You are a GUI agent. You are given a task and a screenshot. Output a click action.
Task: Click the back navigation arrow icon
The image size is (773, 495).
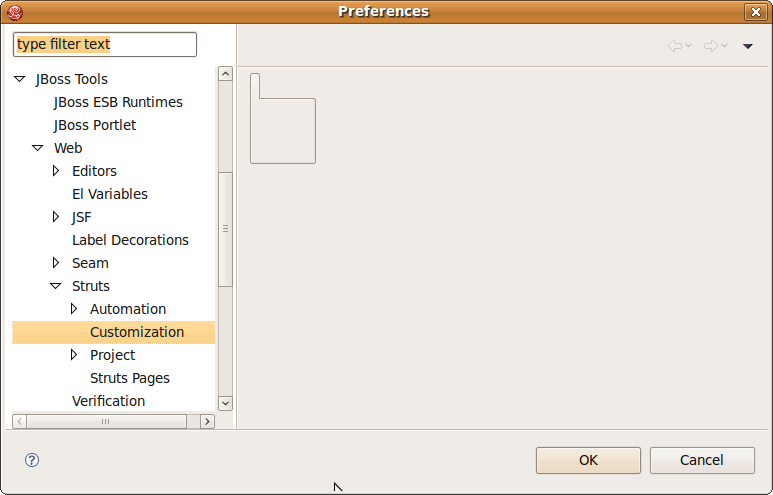[675, 46]
